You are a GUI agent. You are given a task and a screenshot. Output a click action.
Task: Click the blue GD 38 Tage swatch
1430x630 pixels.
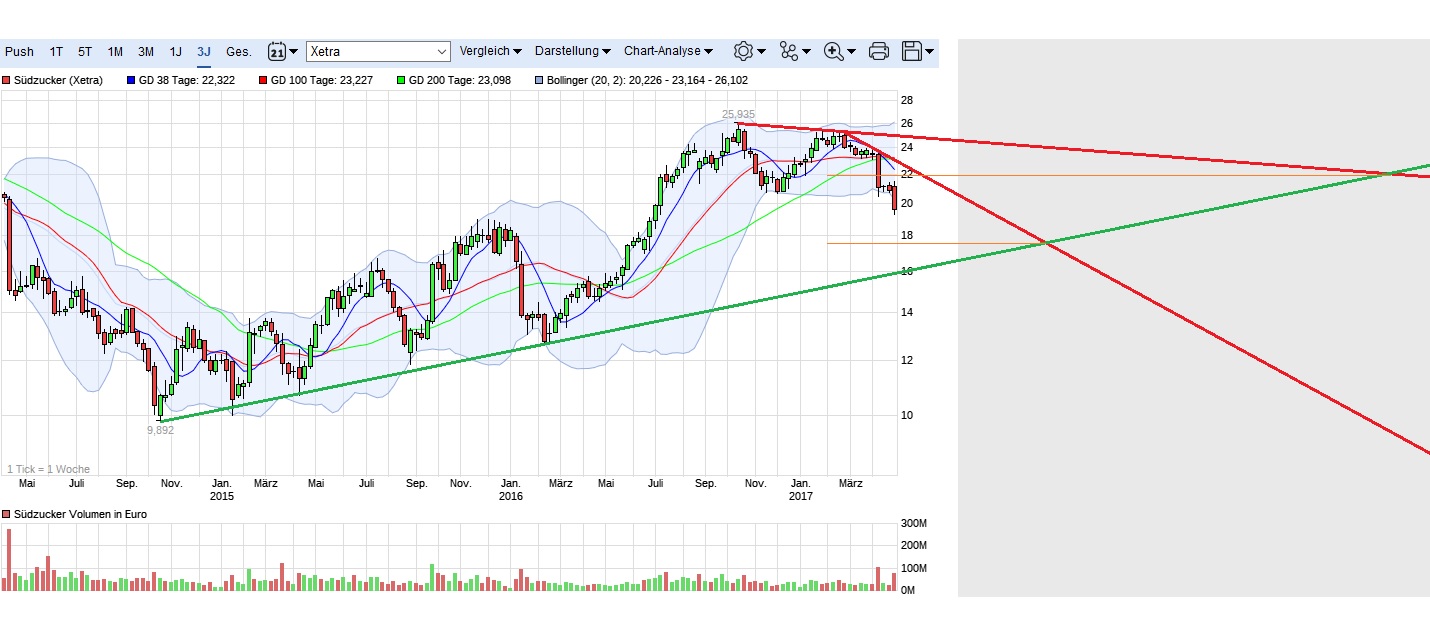(132, 80)
